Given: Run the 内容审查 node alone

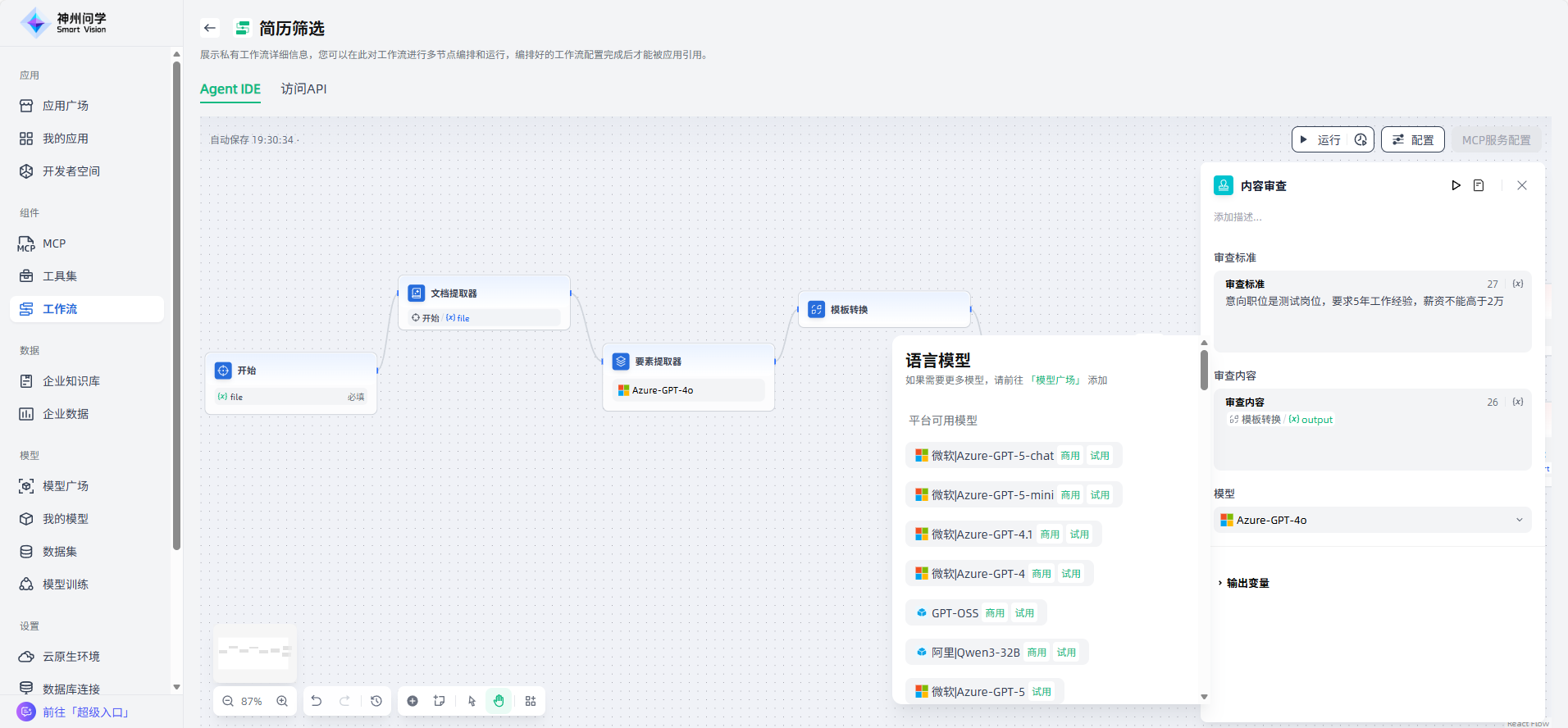Looking at the screenshot, I should [x=1456, y=185].
